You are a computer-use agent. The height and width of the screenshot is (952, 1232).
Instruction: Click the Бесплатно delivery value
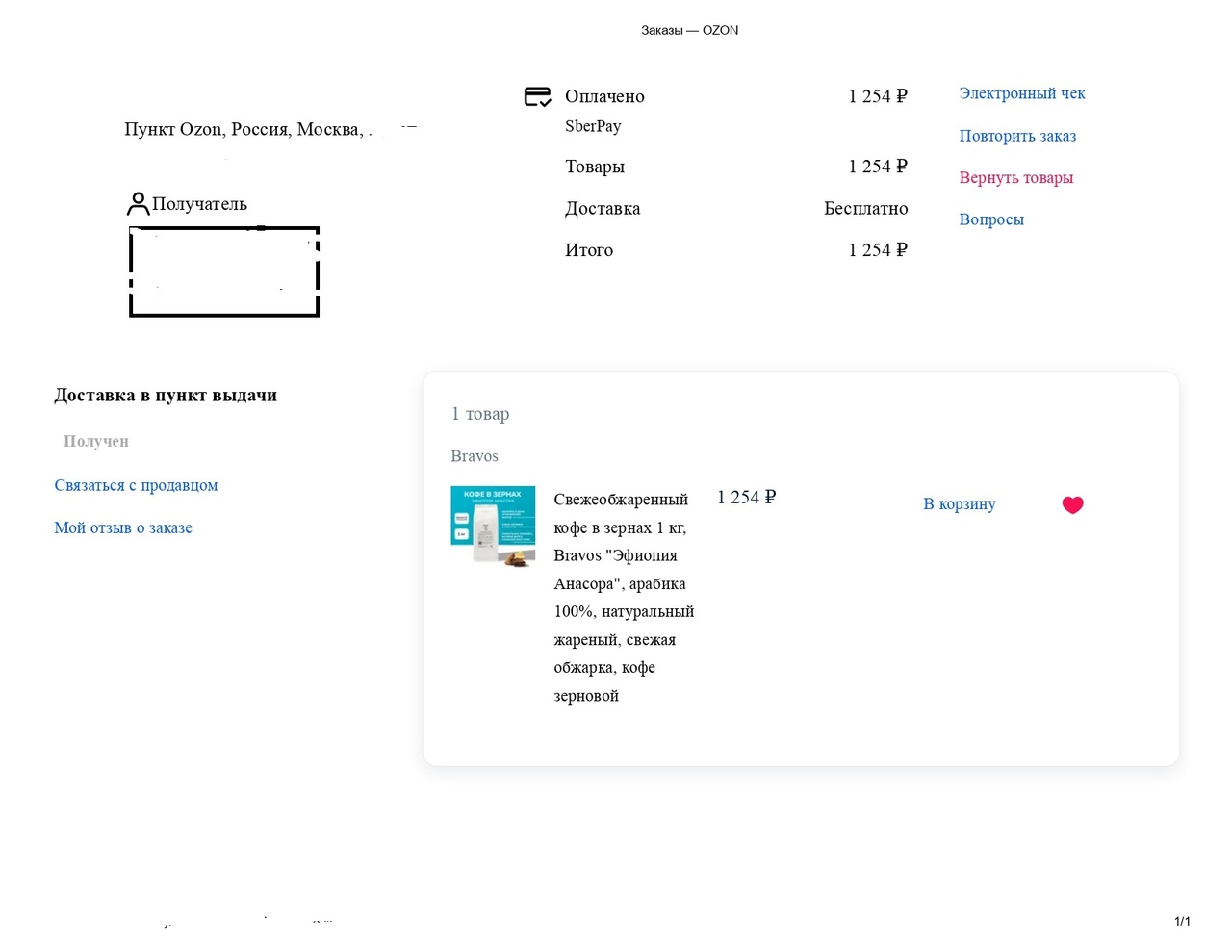coord(866,208)
